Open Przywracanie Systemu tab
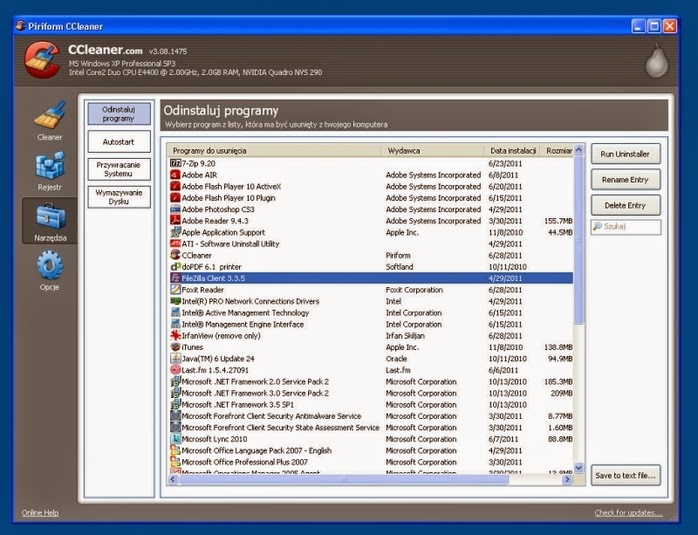Screen dimensions: 698x535 click(119, 170)
